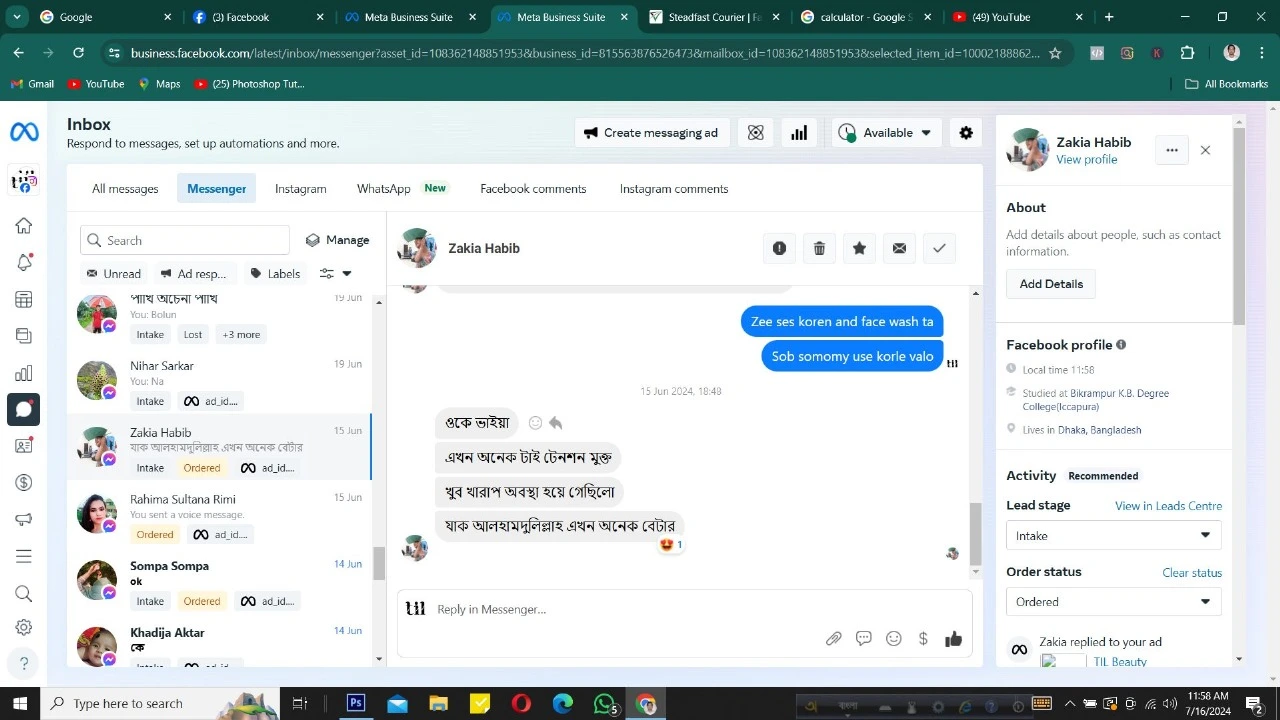The width and height of the screenshot is (1280, 720).
Task: Open the Order status Ordered dropdown
Action: coord(1114,601)
